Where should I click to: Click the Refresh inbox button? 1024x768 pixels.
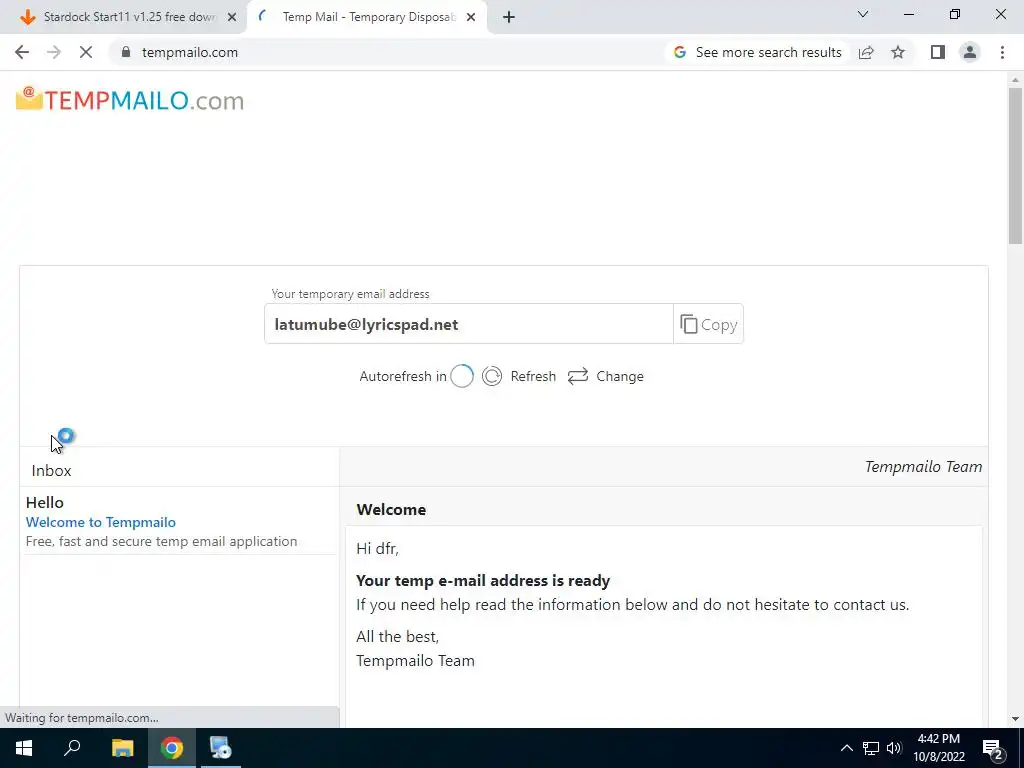tap(519, 376)
